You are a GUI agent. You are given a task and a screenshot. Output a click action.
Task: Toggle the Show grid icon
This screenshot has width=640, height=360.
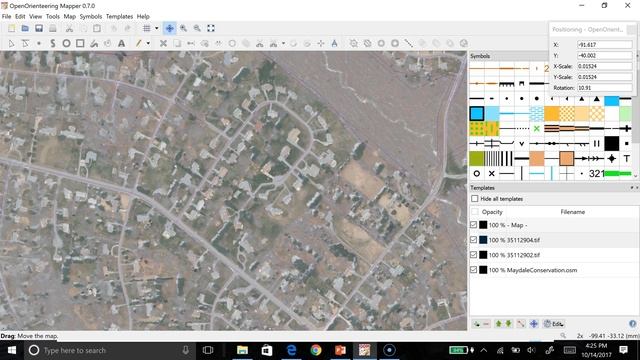coord(147,28)
